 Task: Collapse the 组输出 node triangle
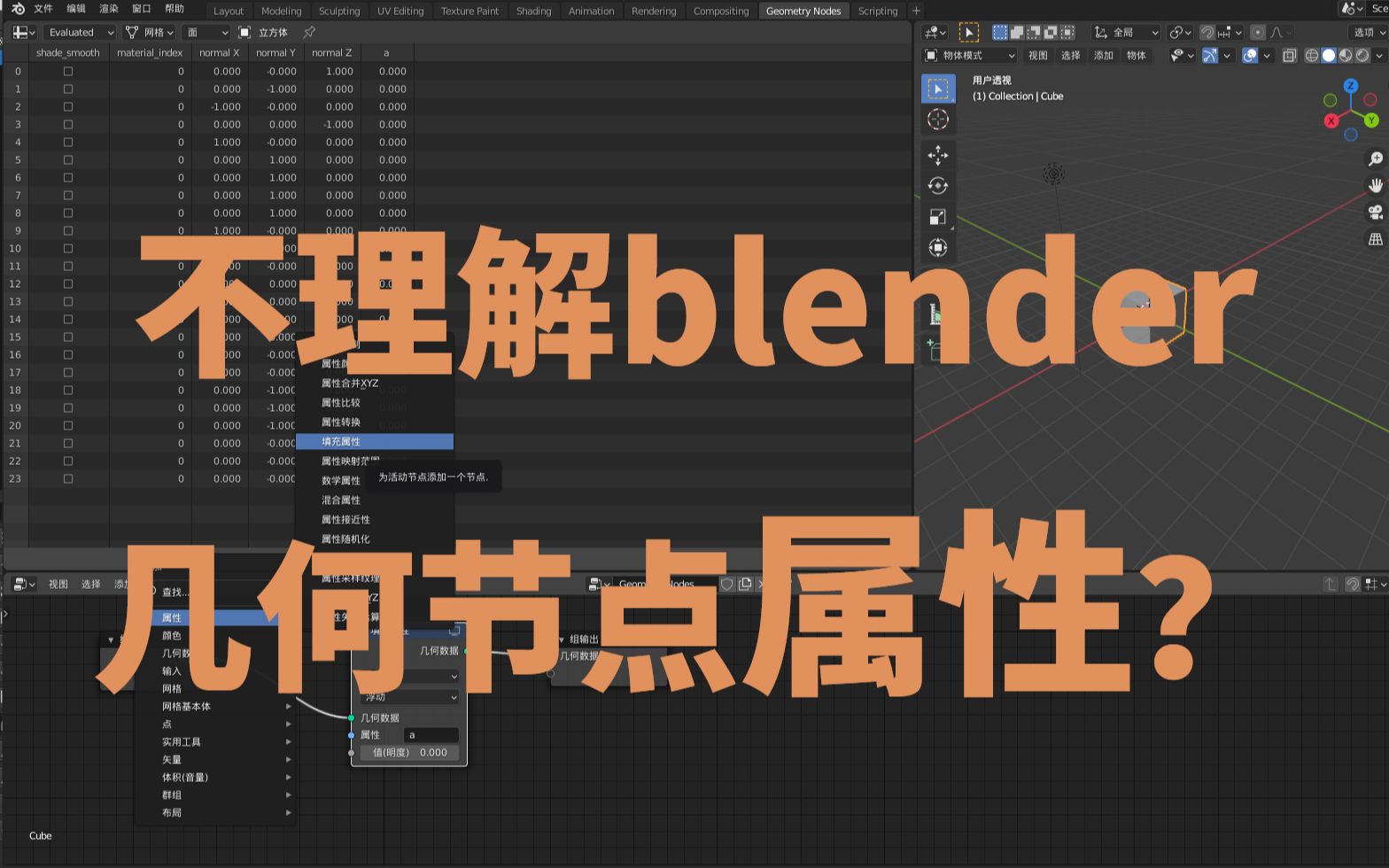[x=562, y=639]
